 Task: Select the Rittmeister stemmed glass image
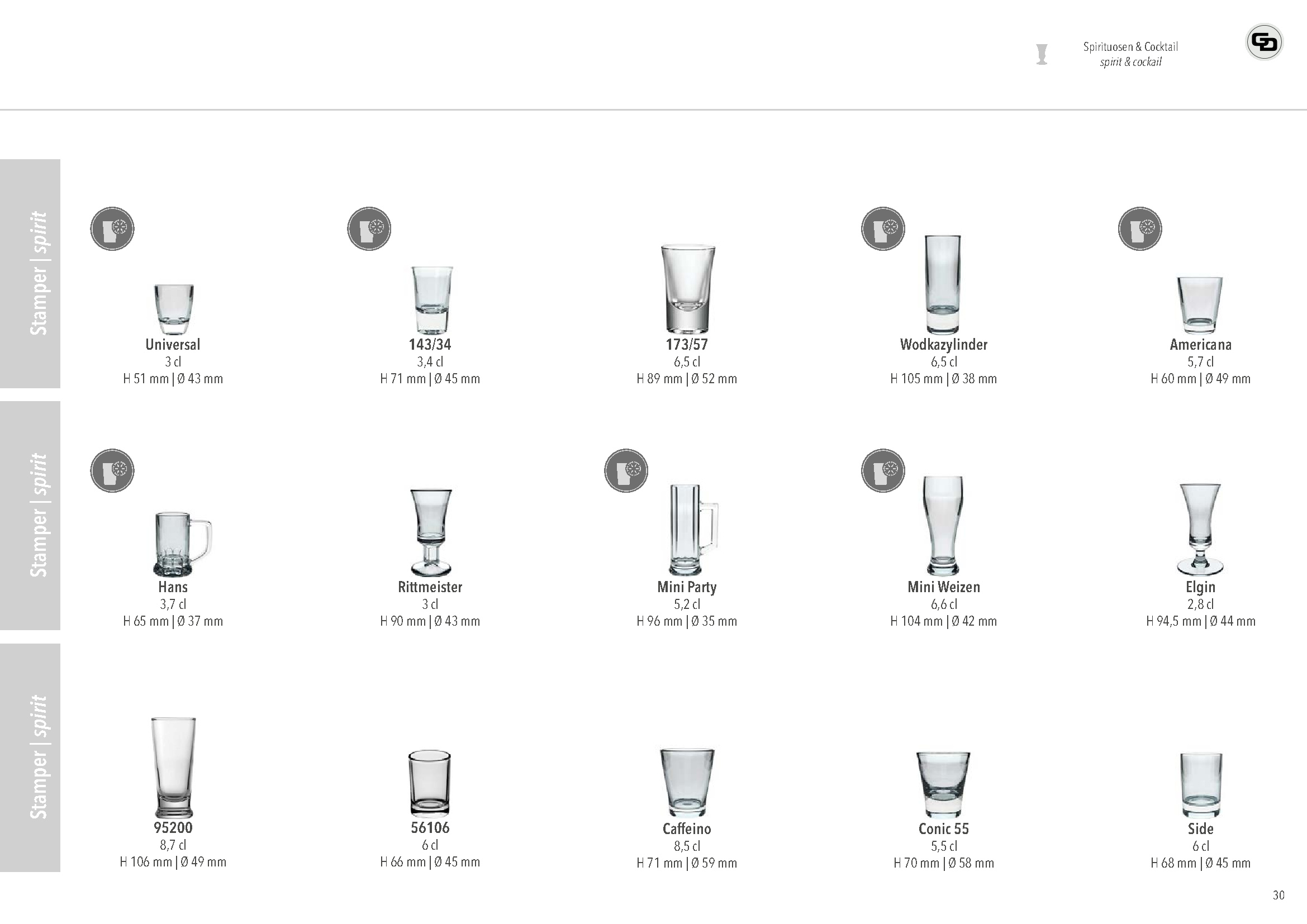pyautogui.click(x=431, y=532)
